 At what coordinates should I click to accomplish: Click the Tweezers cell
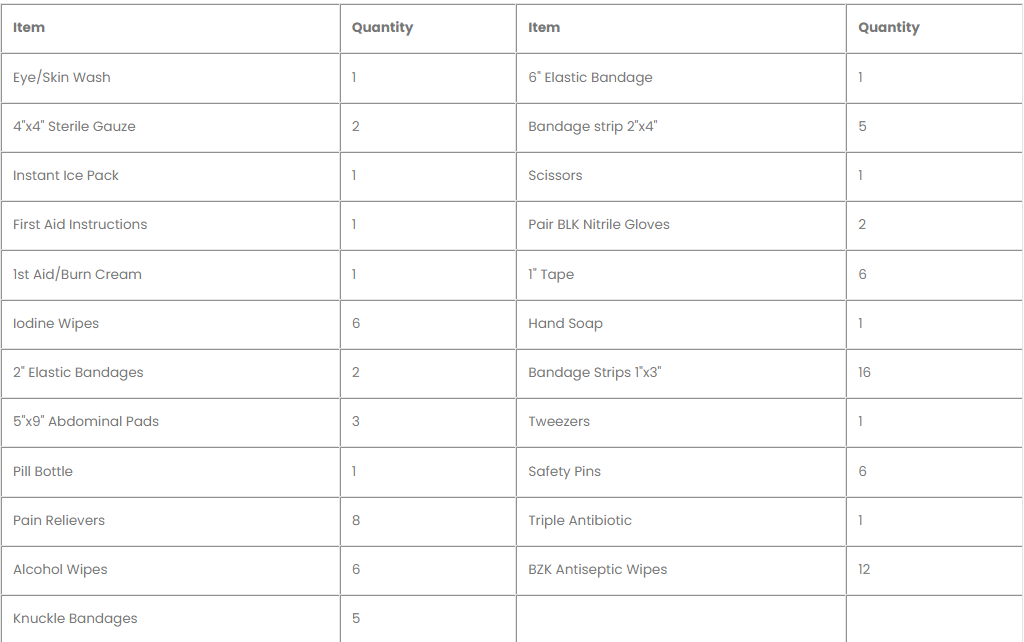pos(559,421)
